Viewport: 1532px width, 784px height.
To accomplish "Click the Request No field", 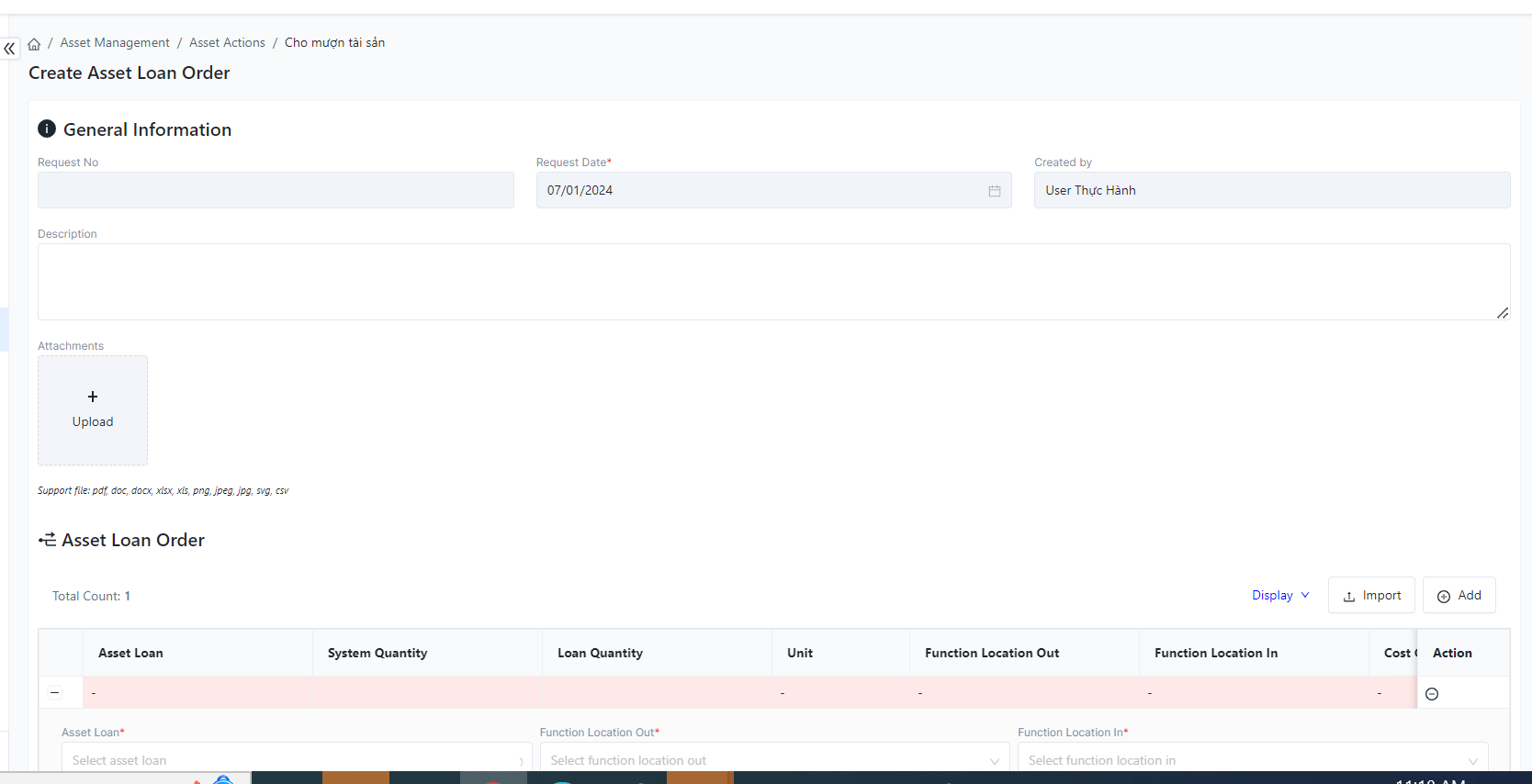I will coord(276,190).
